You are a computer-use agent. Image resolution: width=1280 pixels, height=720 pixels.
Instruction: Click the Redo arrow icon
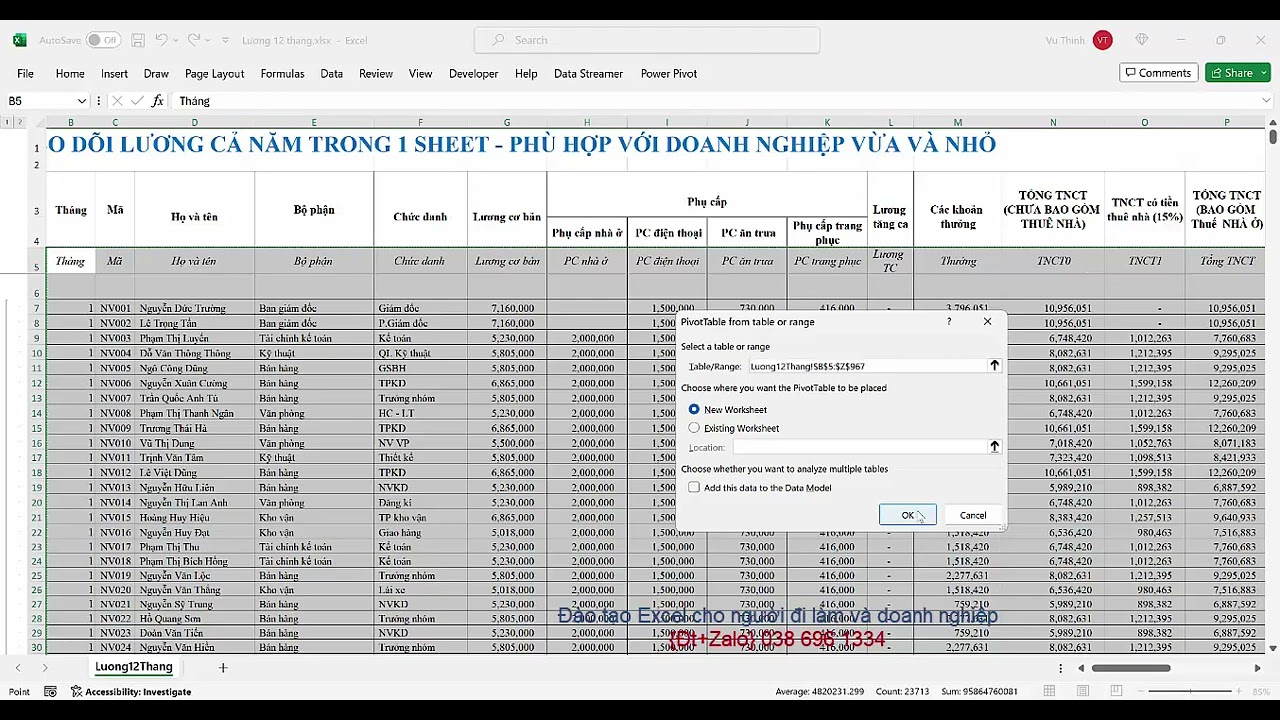pyautogui.click(x=193, y=40)
